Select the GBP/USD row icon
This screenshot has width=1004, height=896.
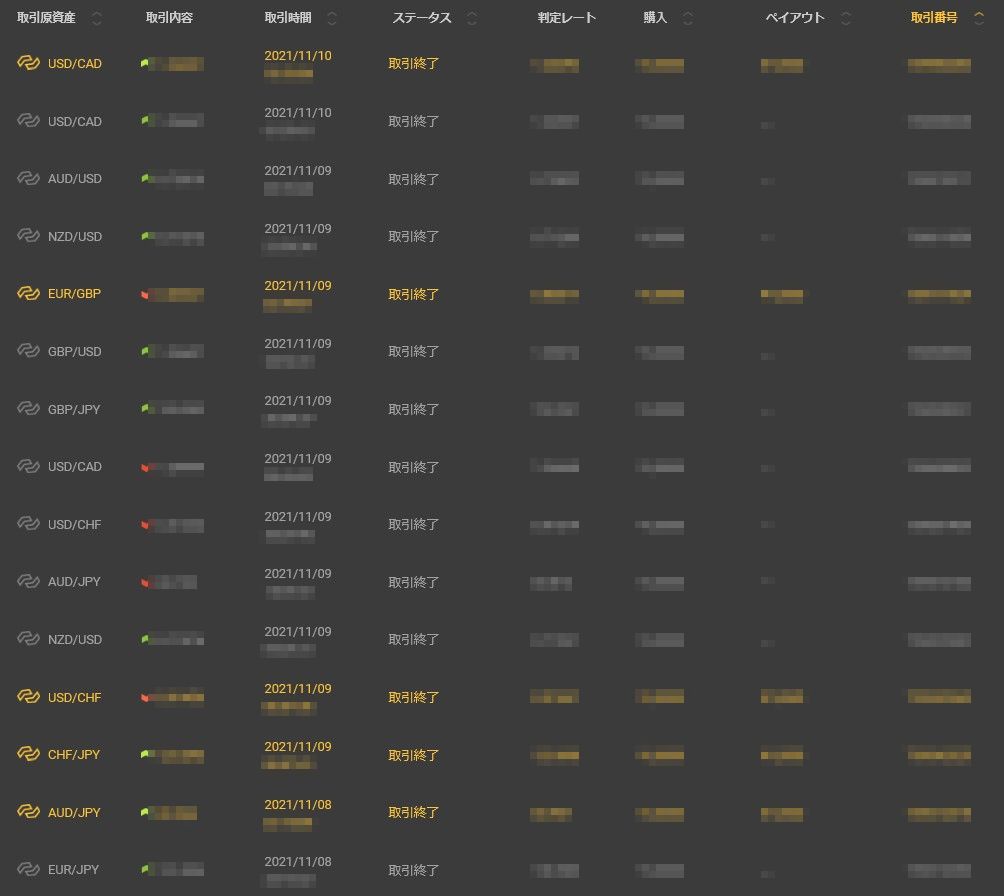coord(28,352)
